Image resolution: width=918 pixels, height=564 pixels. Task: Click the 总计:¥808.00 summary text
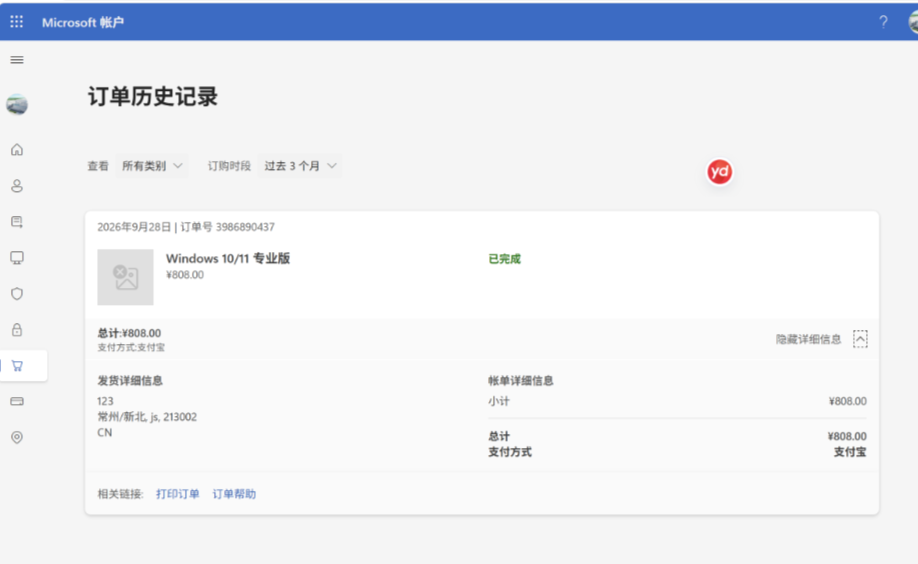tap(129, 333)
